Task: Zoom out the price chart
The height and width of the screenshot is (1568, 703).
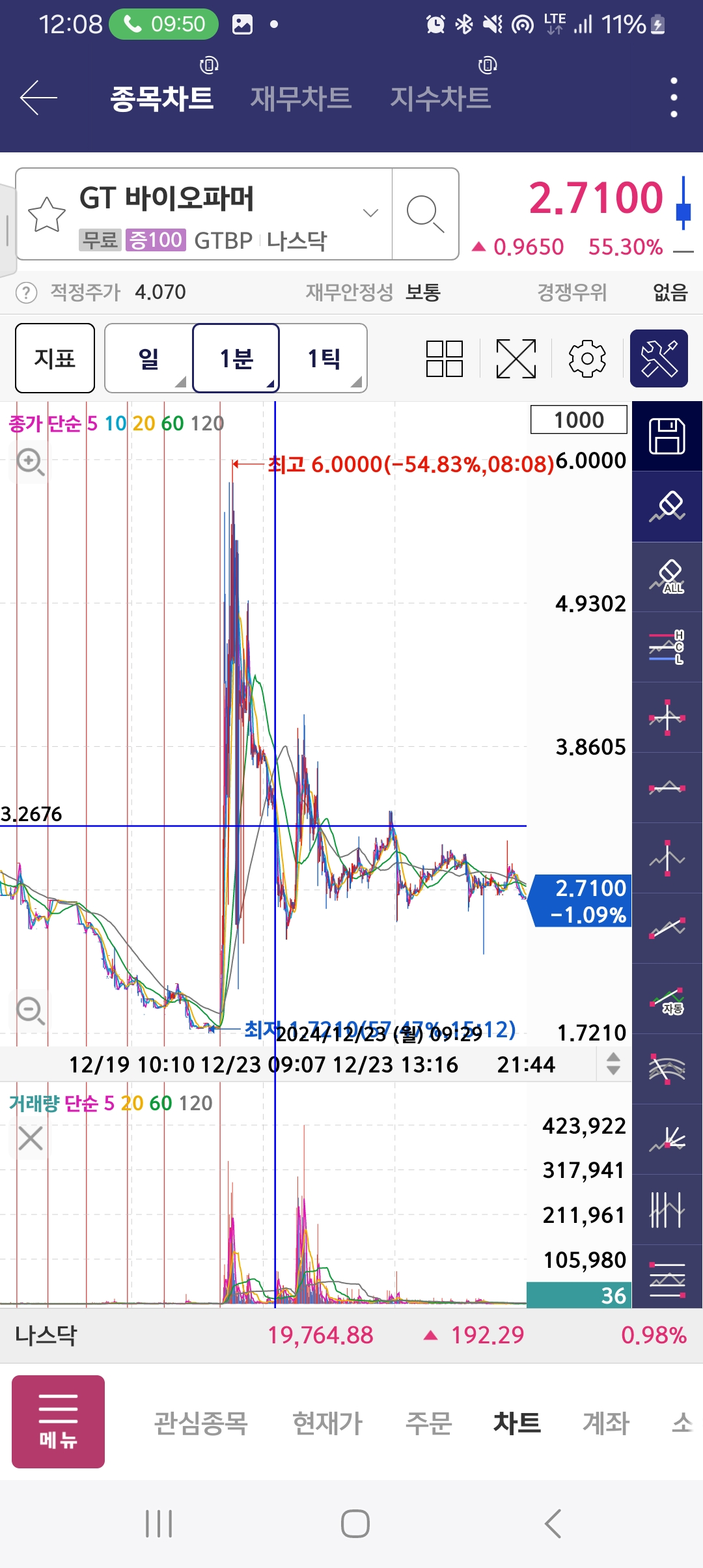Action: 30,1011
